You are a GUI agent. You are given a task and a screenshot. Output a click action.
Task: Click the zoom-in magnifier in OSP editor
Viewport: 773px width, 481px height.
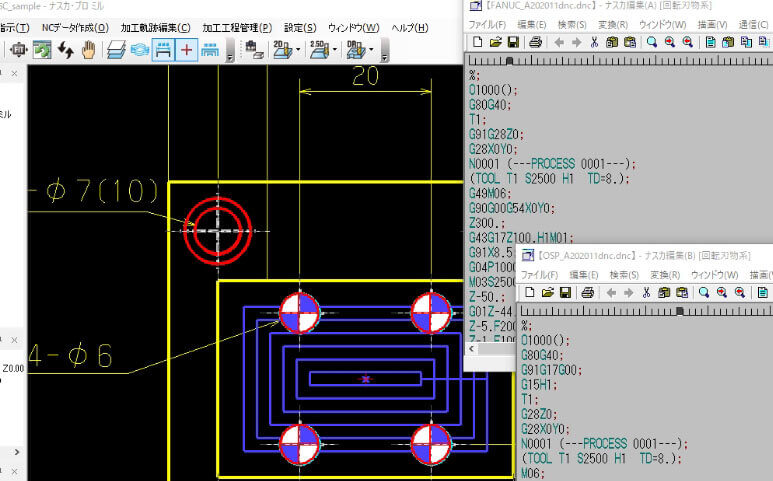721,292
